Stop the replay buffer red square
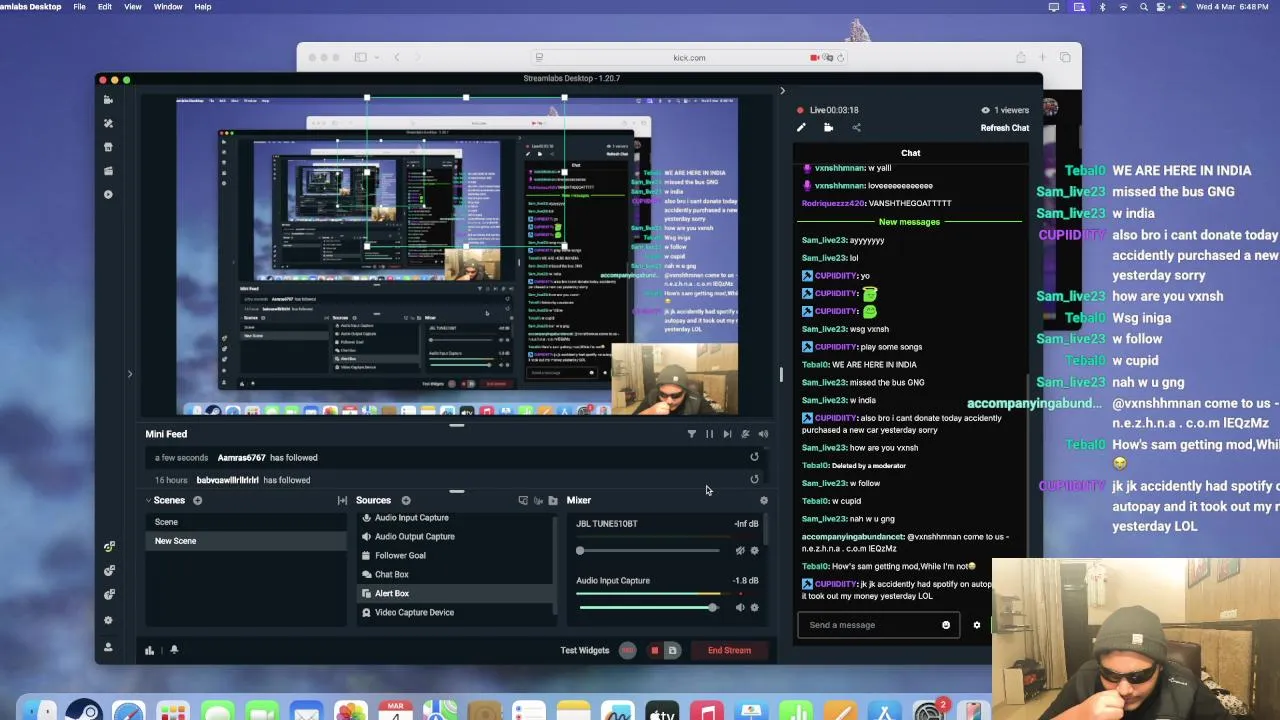The width and height of the screenshot is (1280, 720). 655,651
